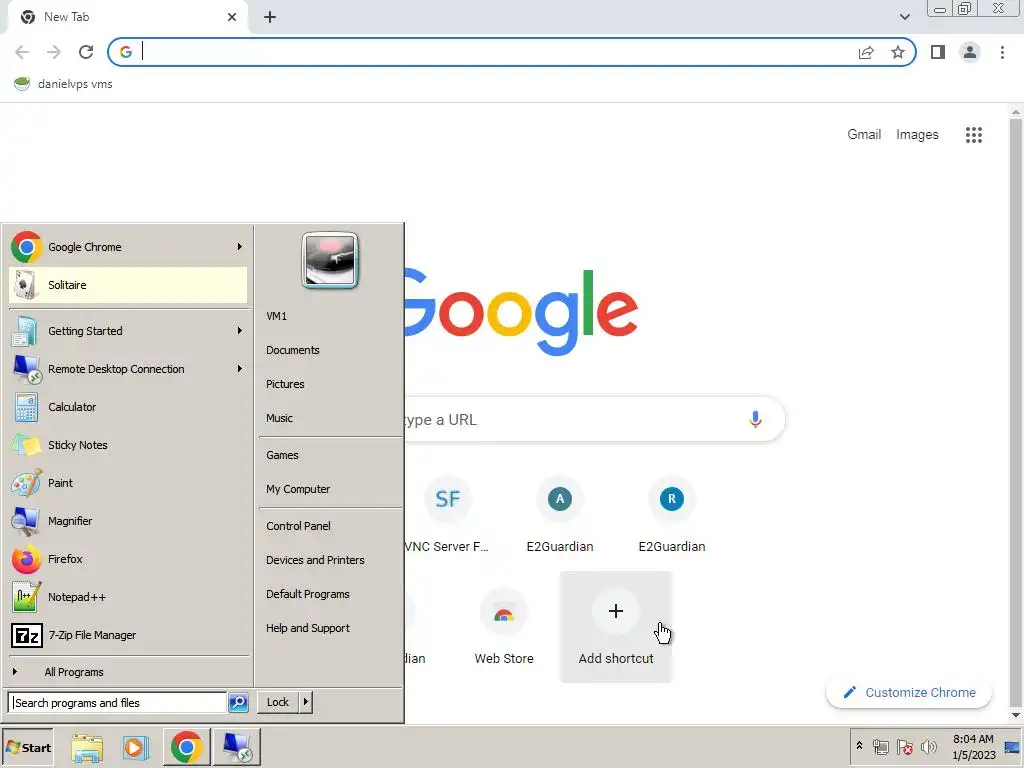
Task: Open the Google apps grid
Action: pos(974,135)
